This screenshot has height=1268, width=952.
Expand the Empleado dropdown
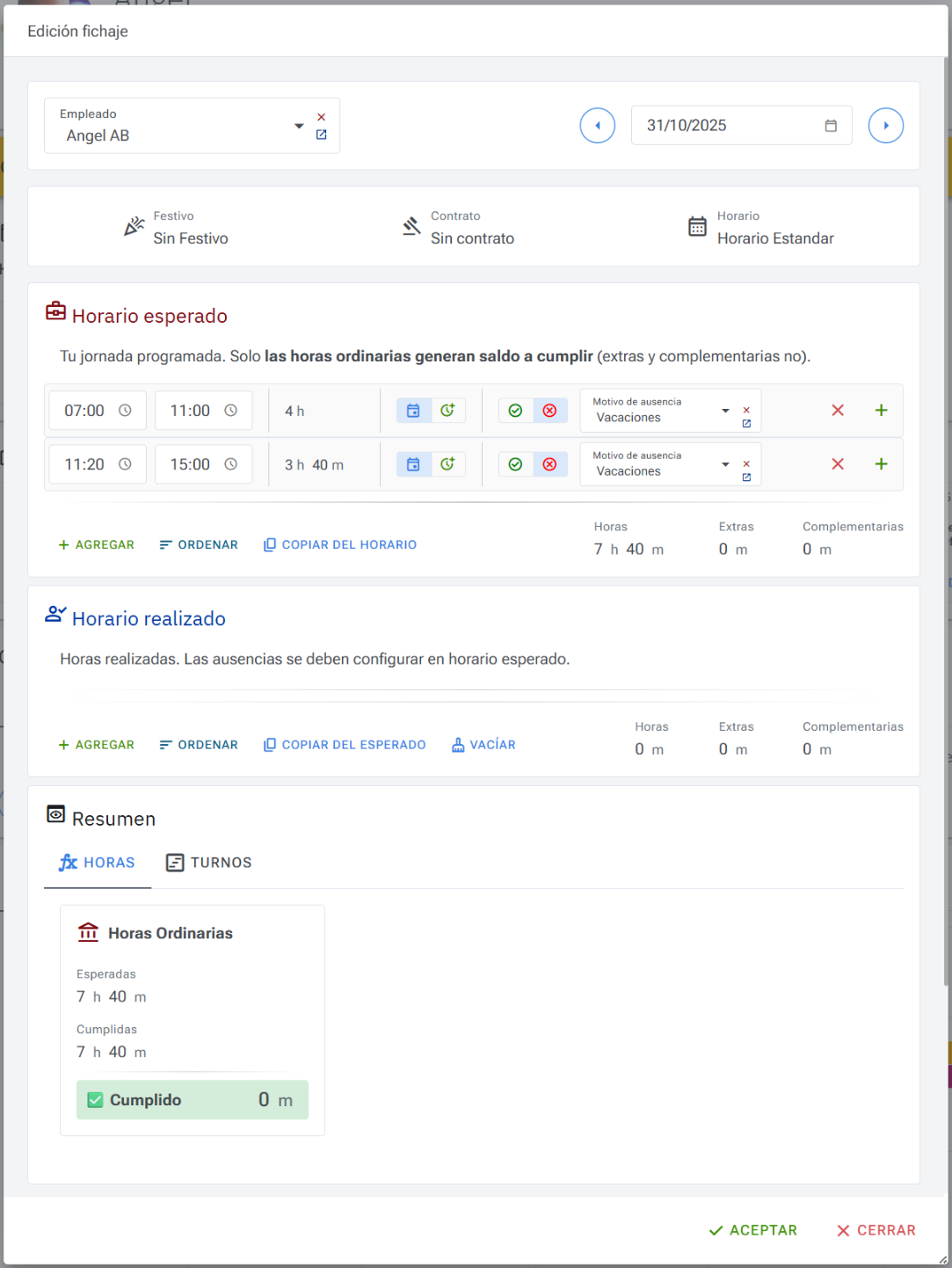click(299, 126)
